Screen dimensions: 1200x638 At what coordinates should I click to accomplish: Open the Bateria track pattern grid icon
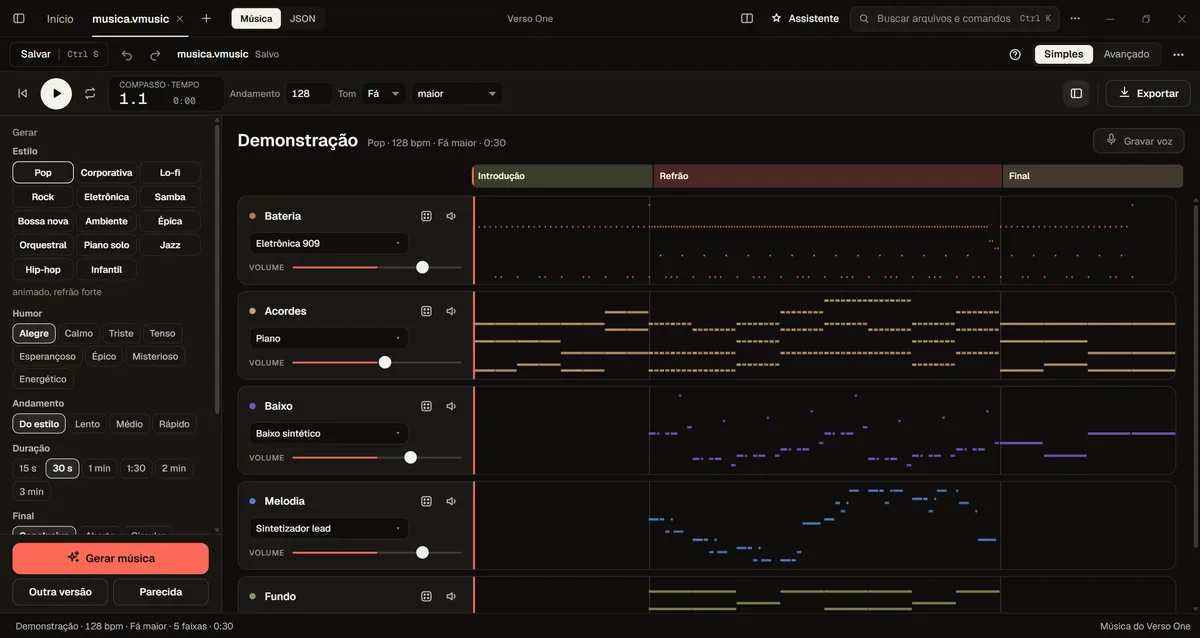pos(426,216)
